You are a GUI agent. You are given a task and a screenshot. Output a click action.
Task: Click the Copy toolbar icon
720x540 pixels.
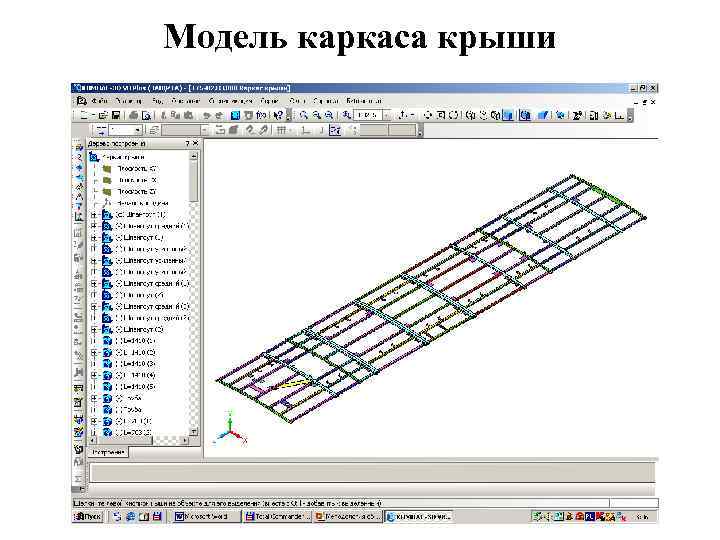[175, 115]
